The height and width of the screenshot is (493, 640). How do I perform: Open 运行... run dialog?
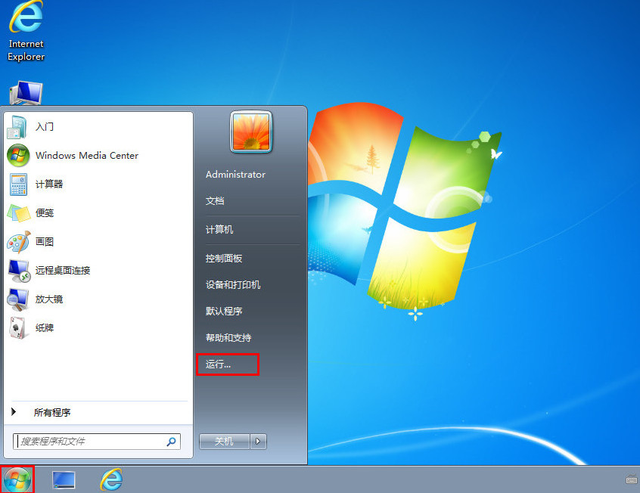218,365
